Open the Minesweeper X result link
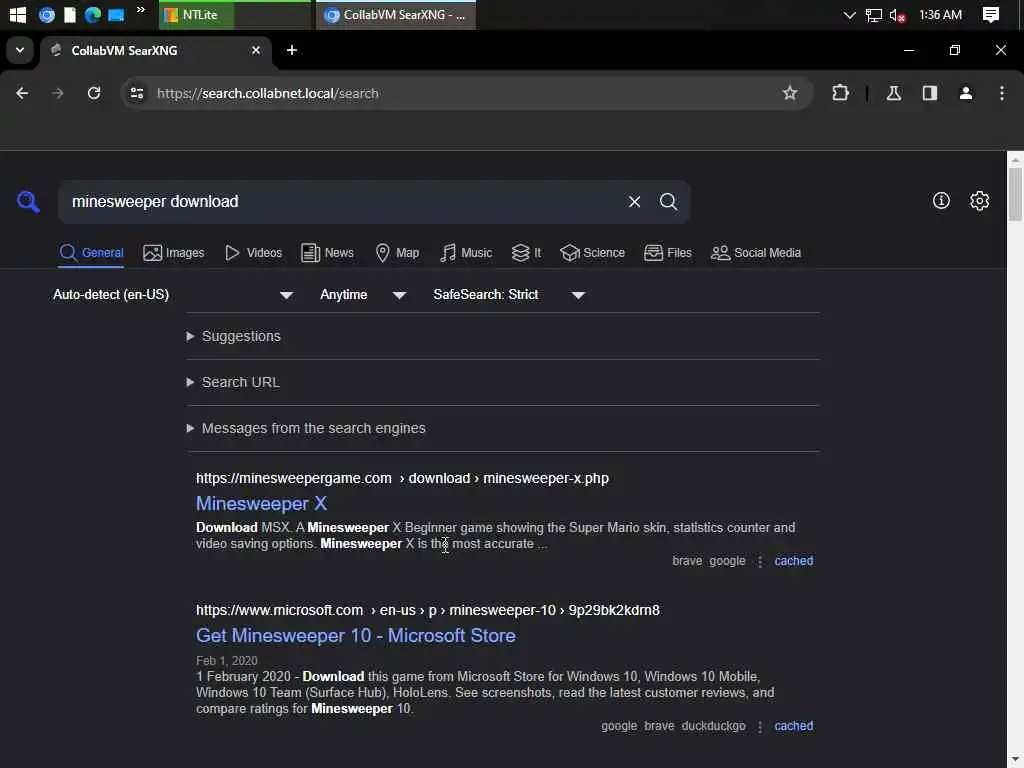This screenshot has height=768, width=1024. coord(261,504)
